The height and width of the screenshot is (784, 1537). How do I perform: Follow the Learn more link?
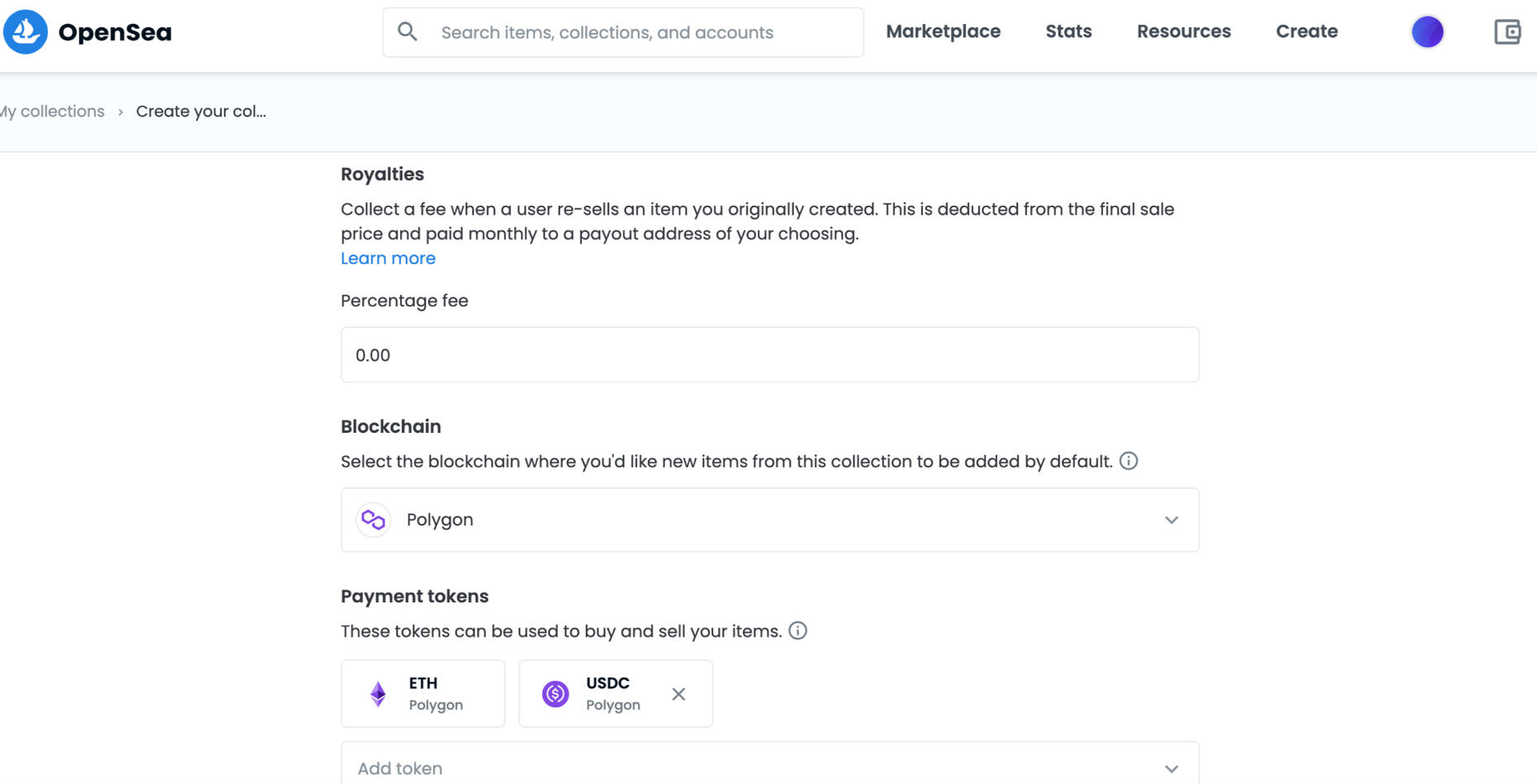tap(388, 259)
